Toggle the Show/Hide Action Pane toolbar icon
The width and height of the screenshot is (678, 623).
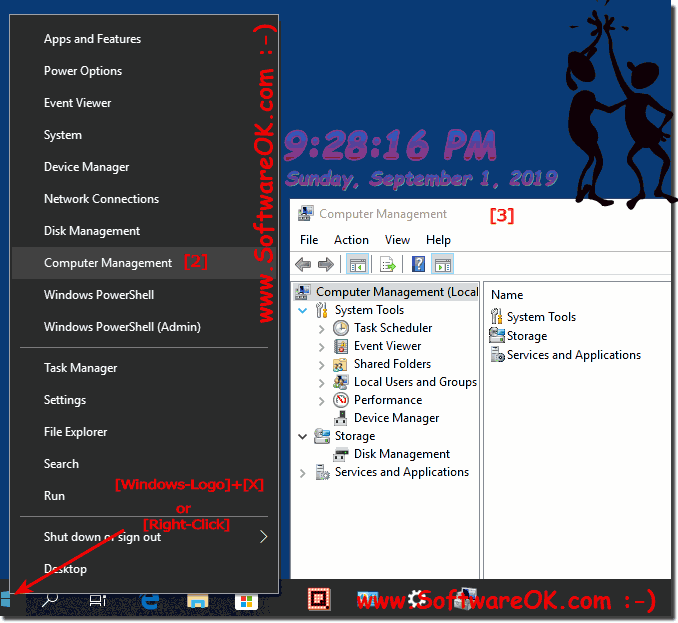point(442,264)
